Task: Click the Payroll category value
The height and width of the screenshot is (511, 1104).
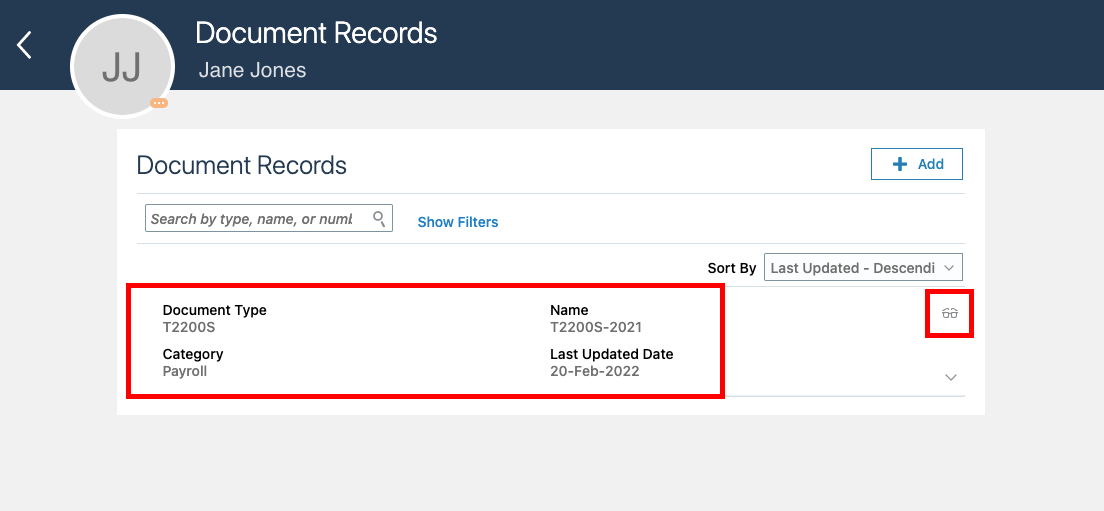Action: 185,371
